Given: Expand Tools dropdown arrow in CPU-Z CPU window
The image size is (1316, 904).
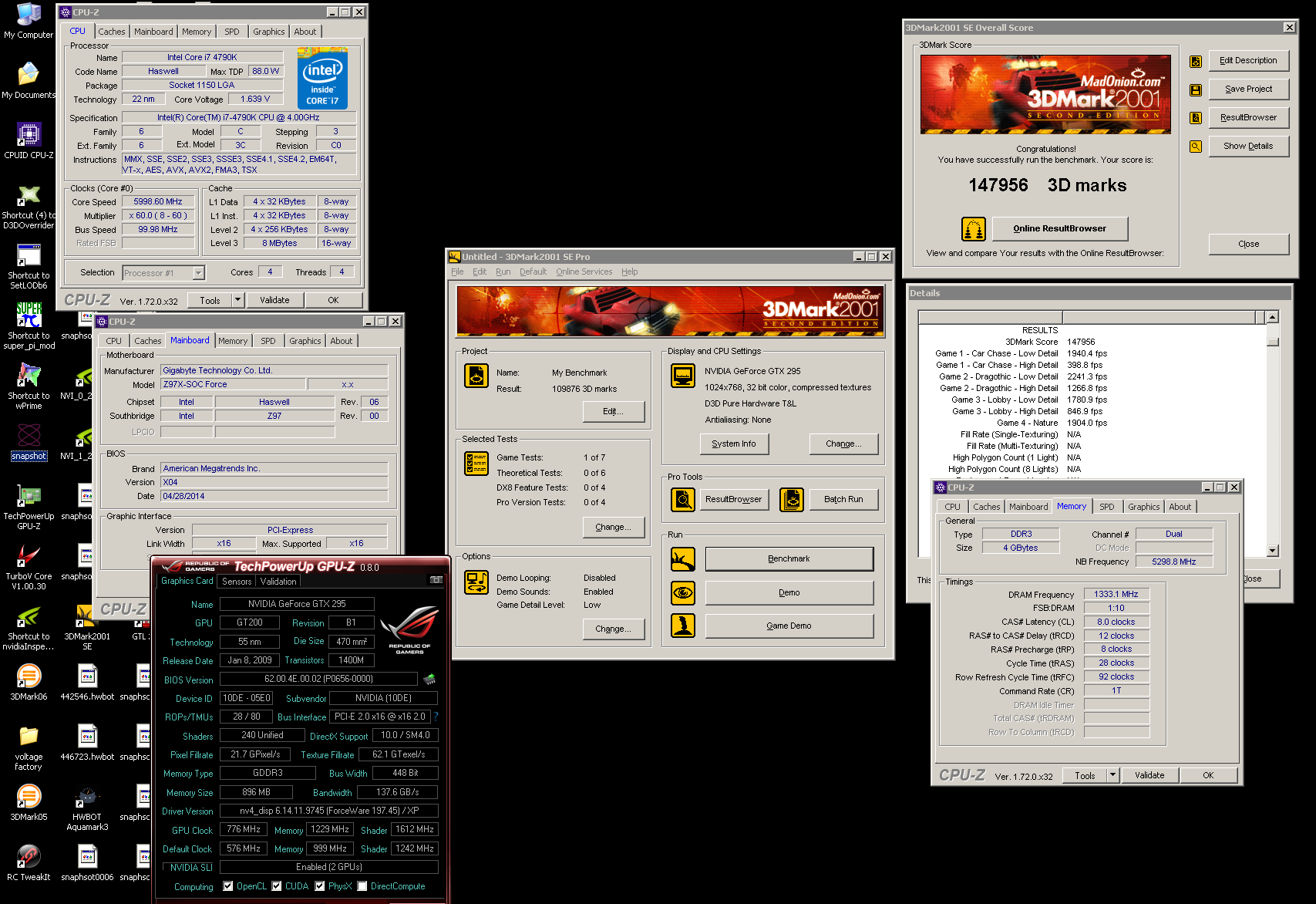Looking at the screenshot, I should [238, 300].
